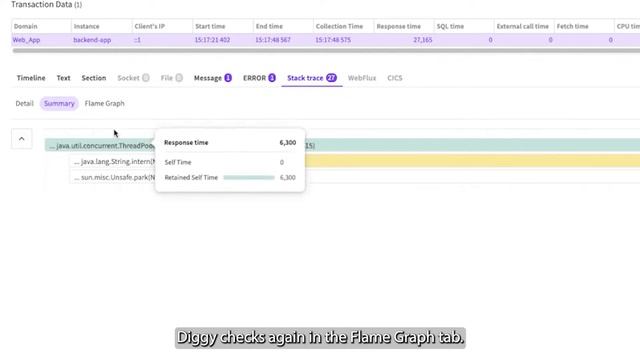Select the Summary view pill
640x360 pixels.
[x=59, y=104]
